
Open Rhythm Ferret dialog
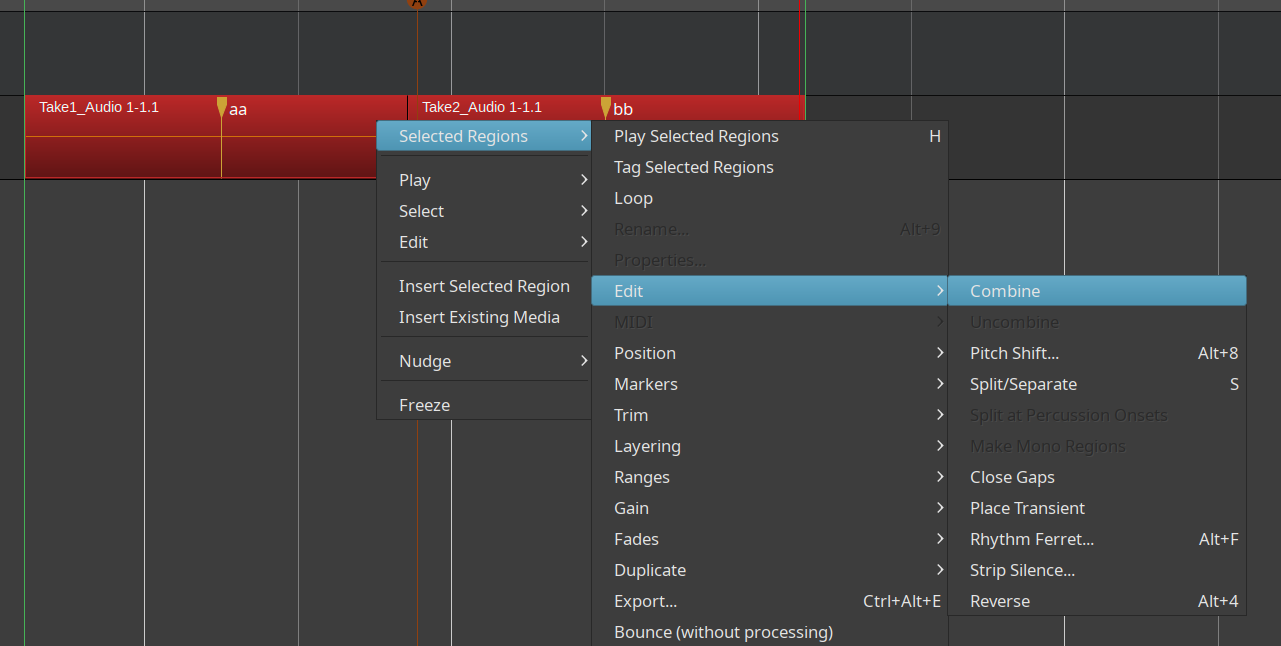click(1032, 539)
